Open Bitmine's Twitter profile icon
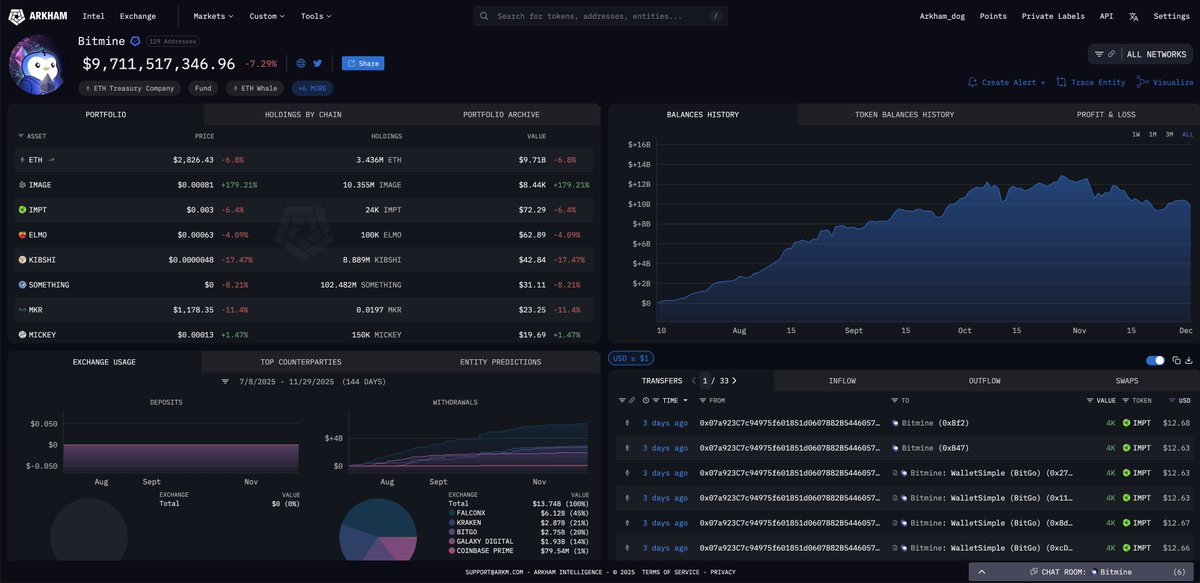1200x583 pixels. [317, 63]
